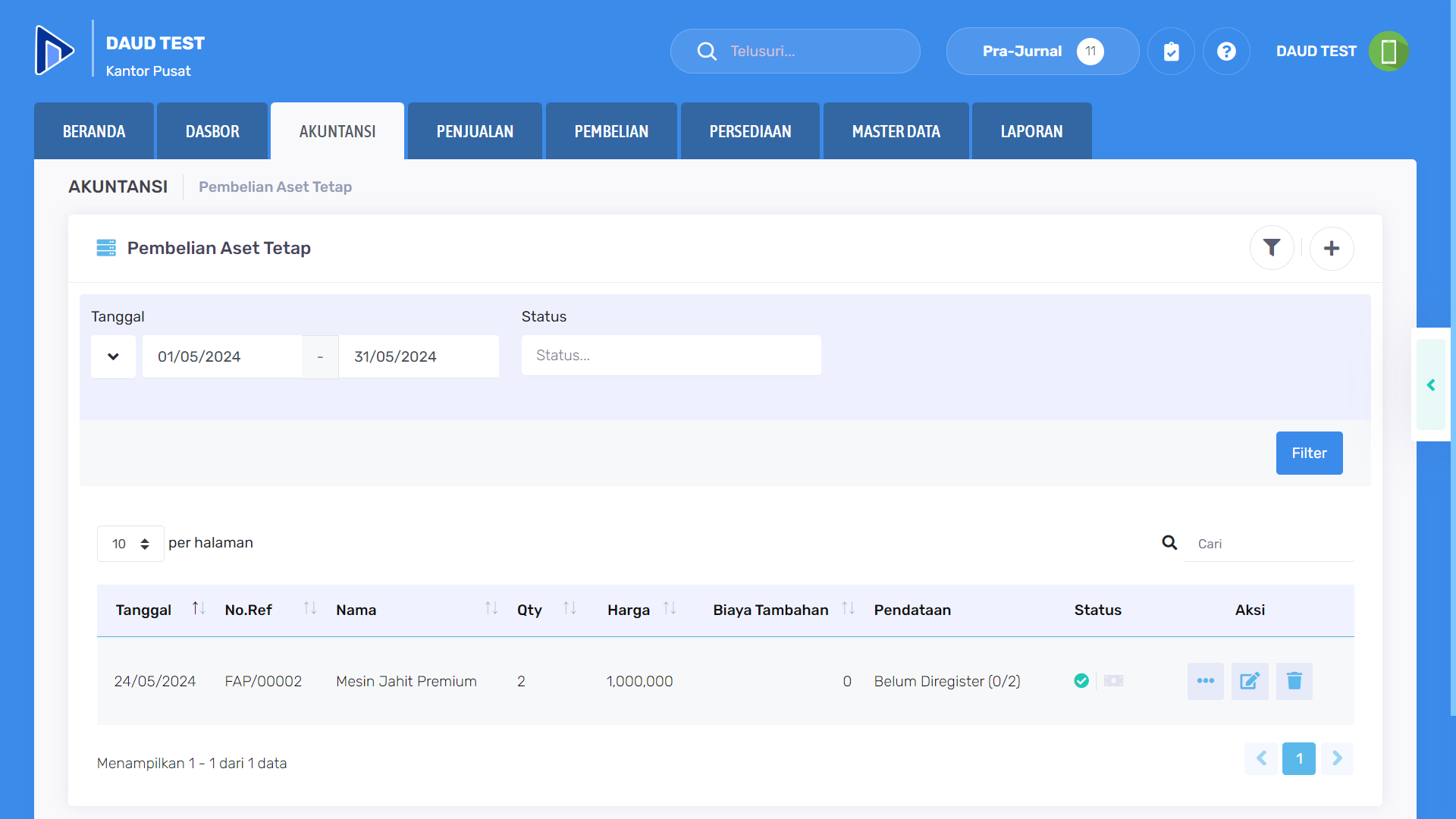Click the price 1,000,000
The width and height of the screenshot is (1456, 819).
[x=639, y=681]
